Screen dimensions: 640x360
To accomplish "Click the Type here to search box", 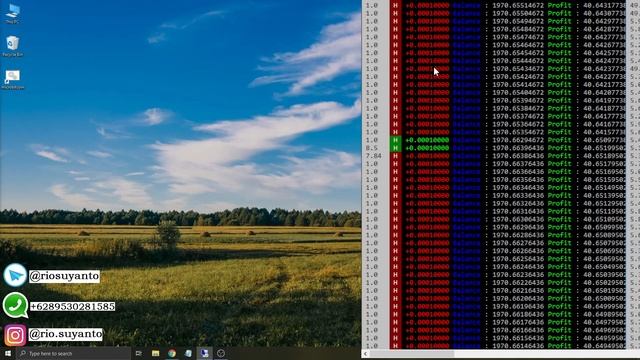I will 73,353.
